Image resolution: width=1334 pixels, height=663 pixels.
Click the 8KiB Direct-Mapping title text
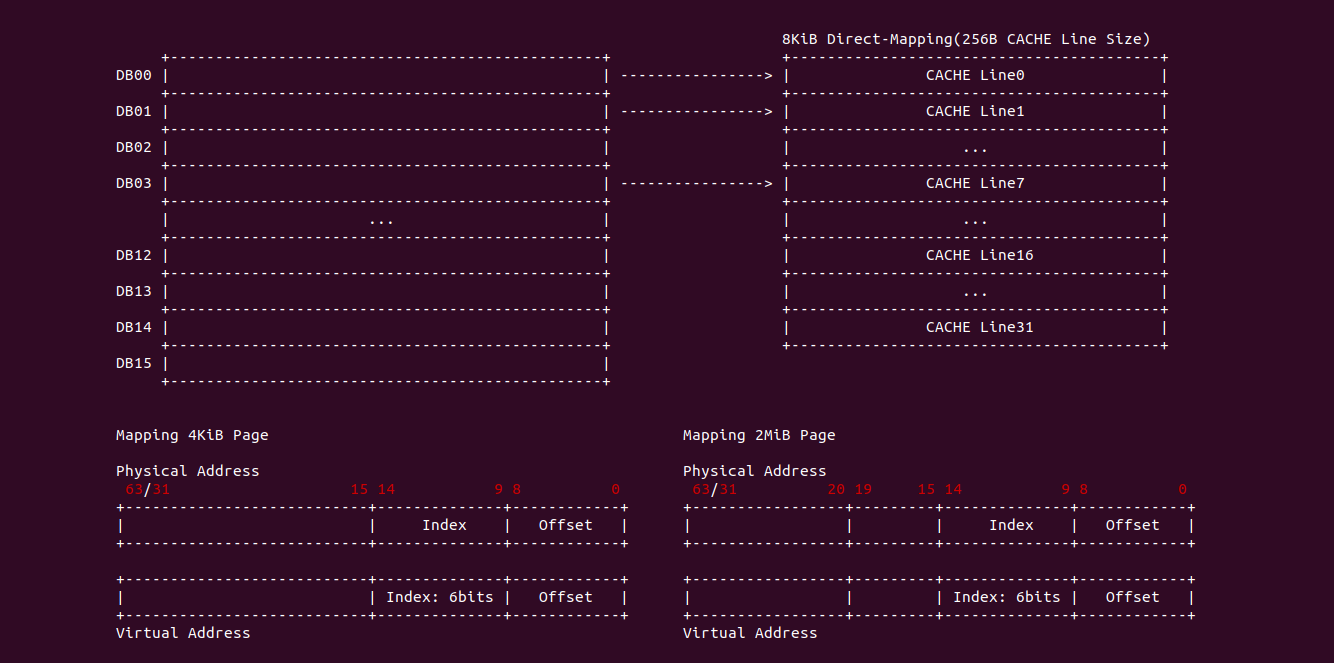pyautogui.click(x=965, y=39)
